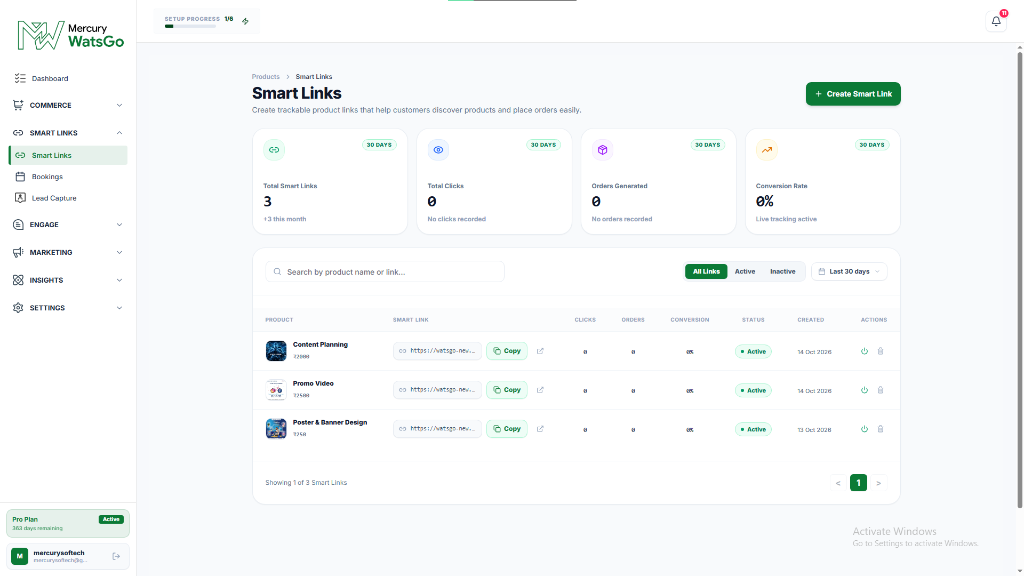The width and height of the screenshot is (1024, 576).
Task: Copy the Promo Video smart link
Action: pos(507,390)
